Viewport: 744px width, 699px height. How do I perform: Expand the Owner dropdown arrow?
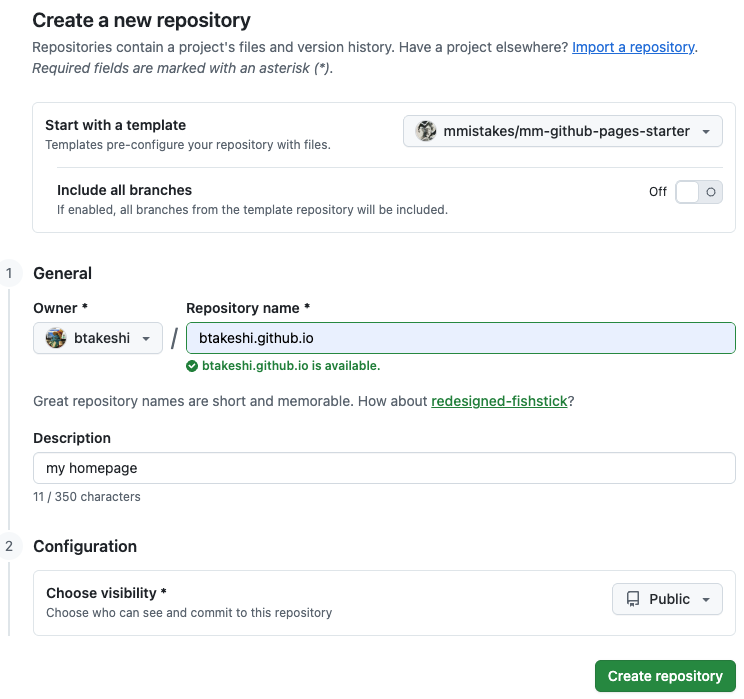click(146, 339)
